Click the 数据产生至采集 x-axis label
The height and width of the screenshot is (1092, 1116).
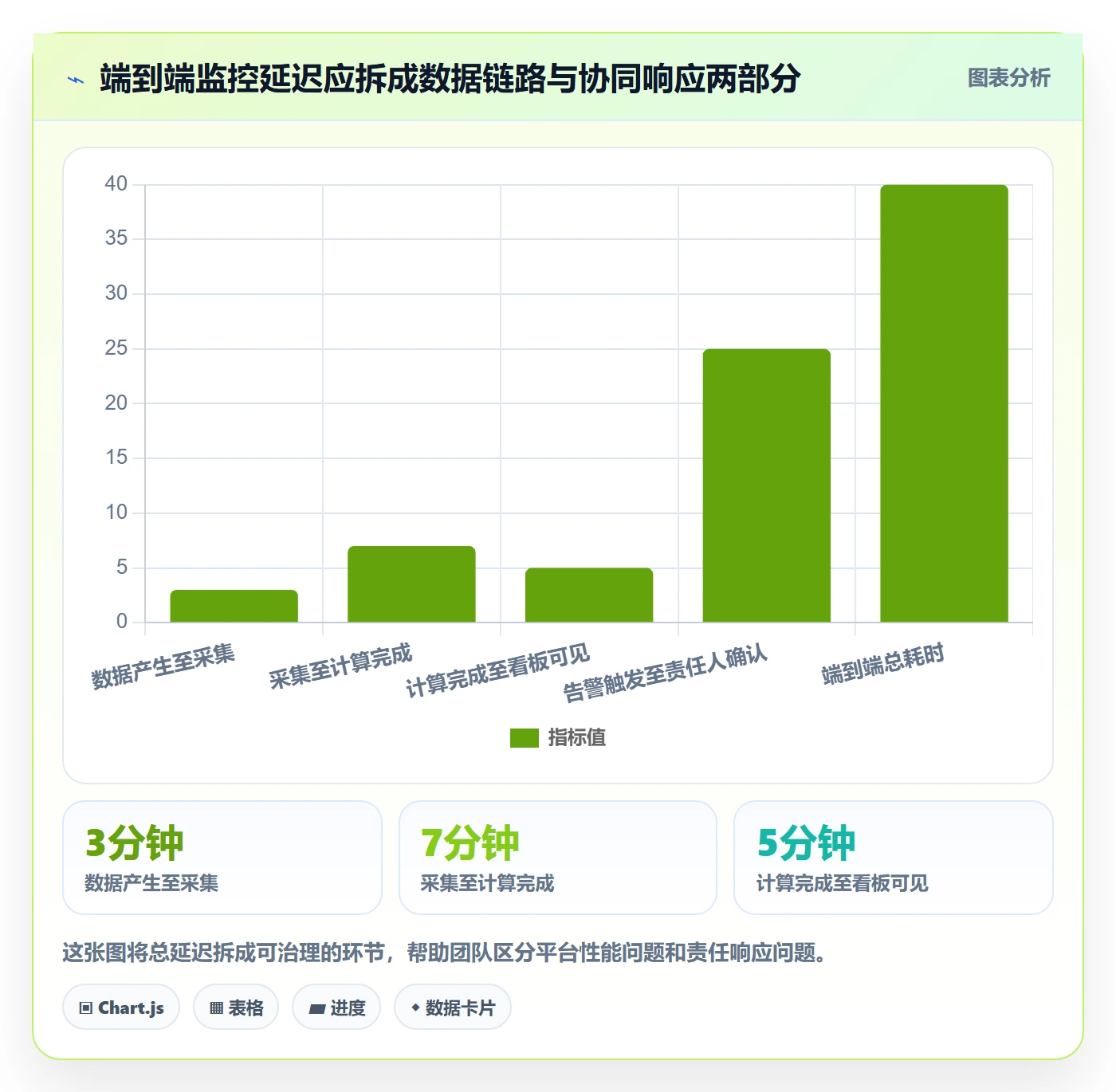tap(163, 666)
